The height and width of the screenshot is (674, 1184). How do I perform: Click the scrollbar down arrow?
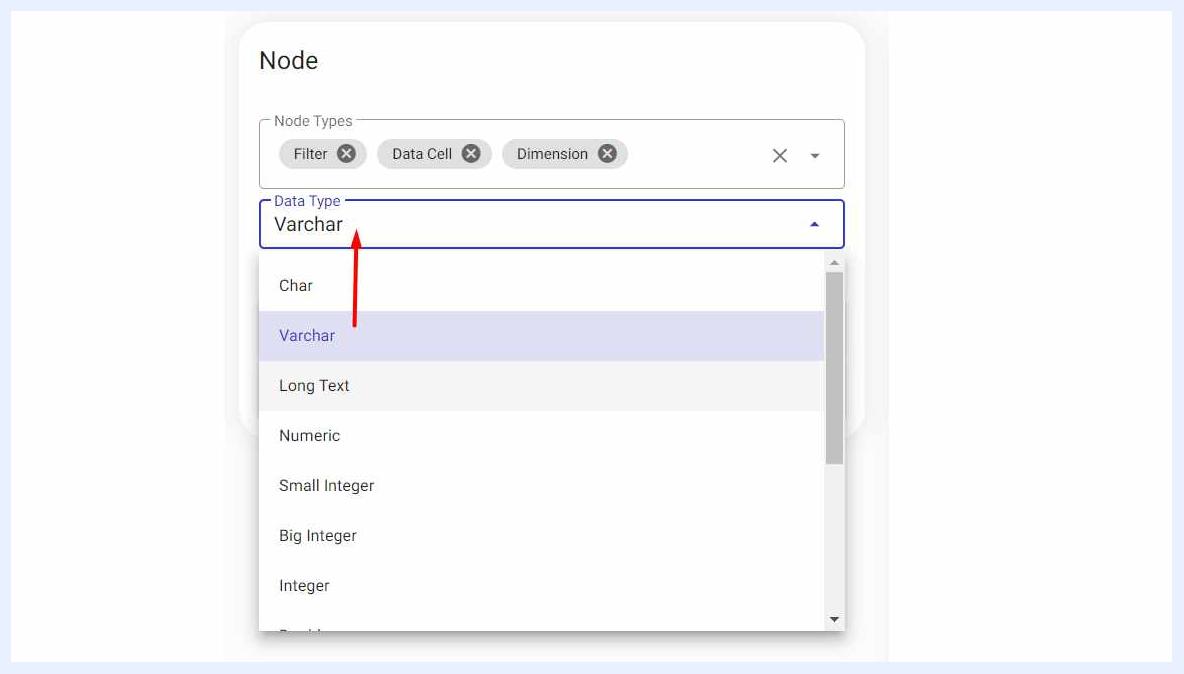coord(834,619)
